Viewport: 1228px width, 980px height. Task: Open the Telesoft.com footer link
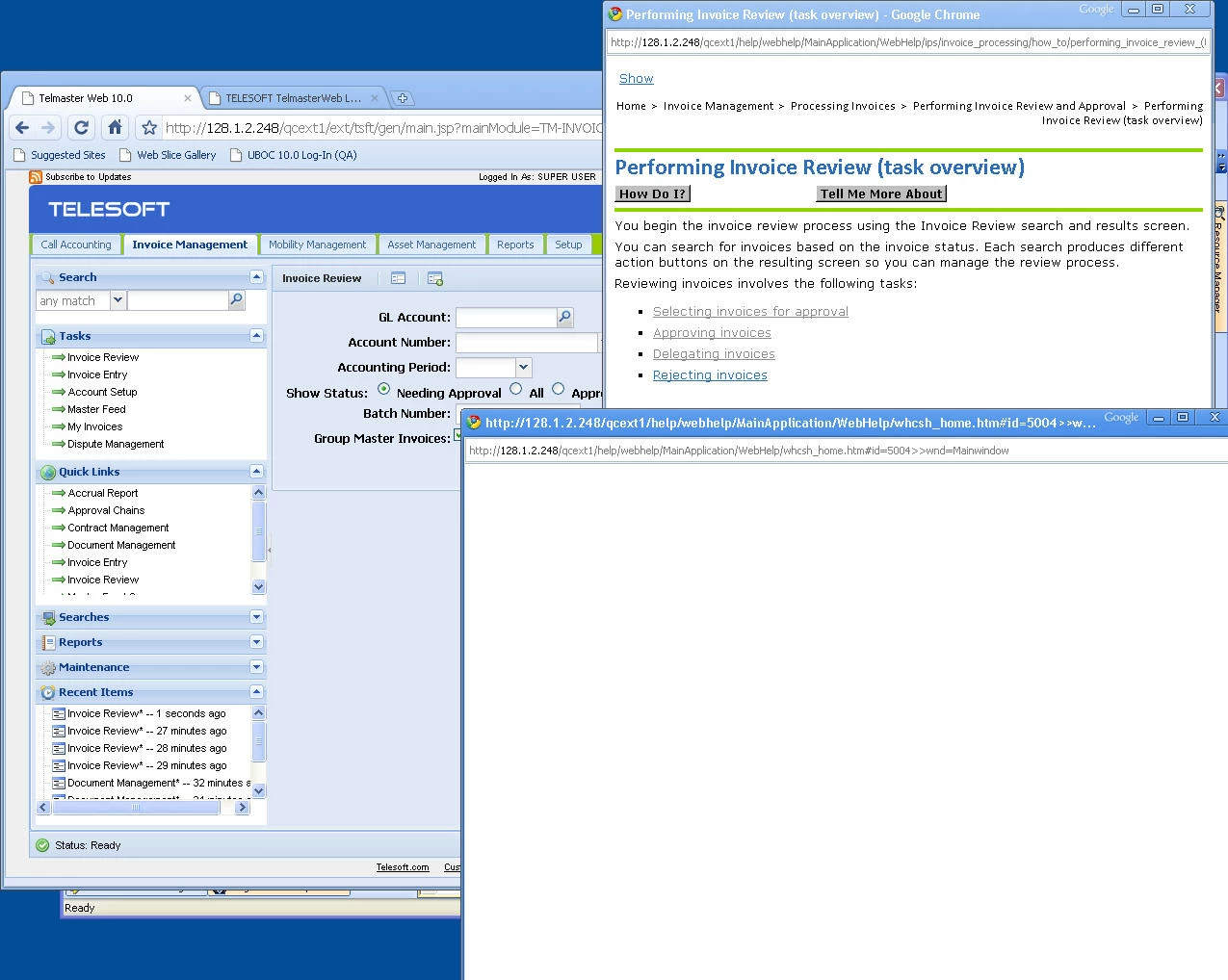(x=403, y=867)
